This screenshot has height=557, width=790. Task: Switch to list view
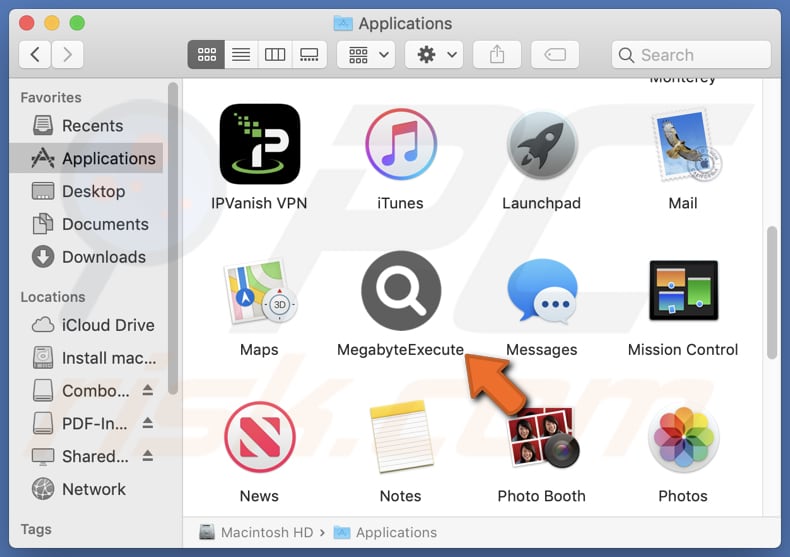pyautogui.click(x=241, y=54)
